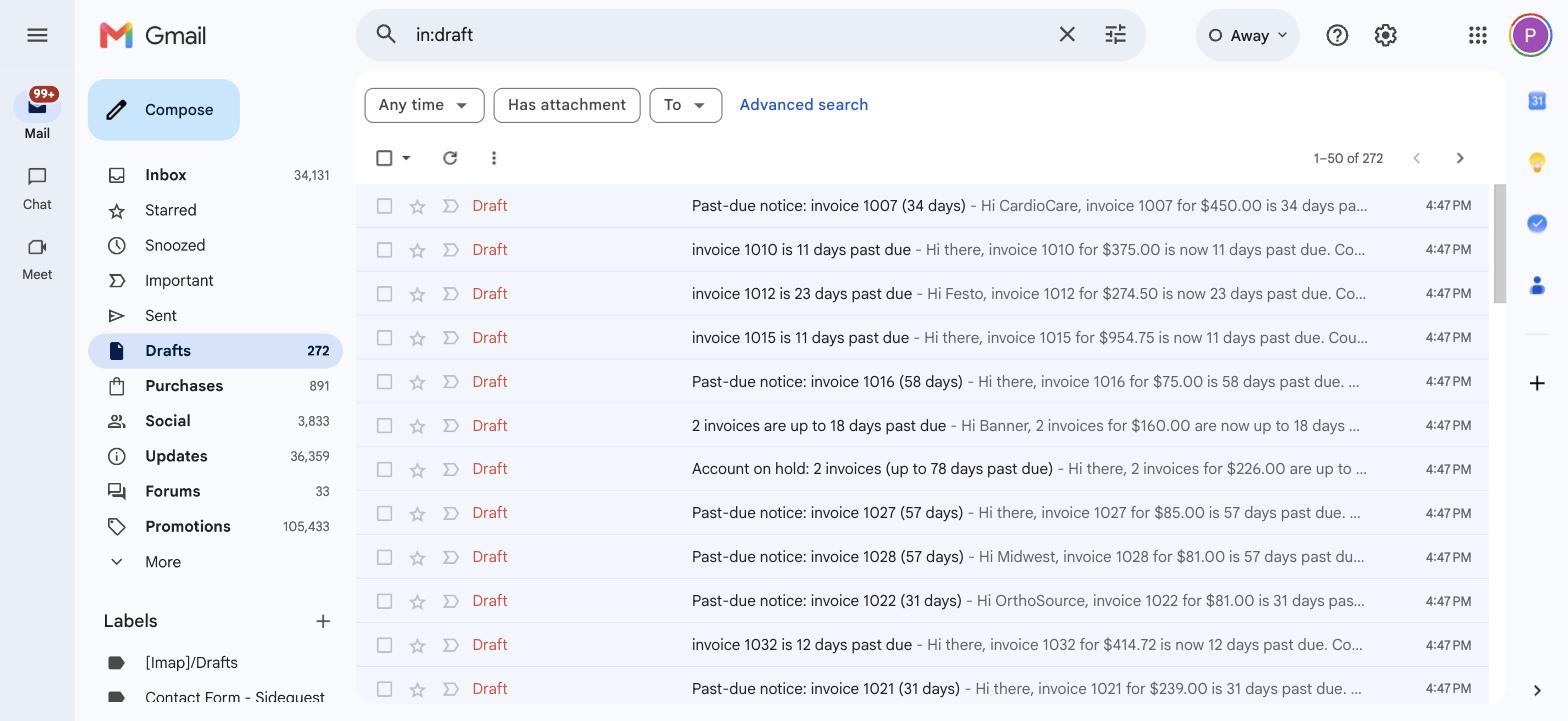Select the invoice 1012 draft checkbox
This screenshot has height=721, width=1568.
point(384,294)
